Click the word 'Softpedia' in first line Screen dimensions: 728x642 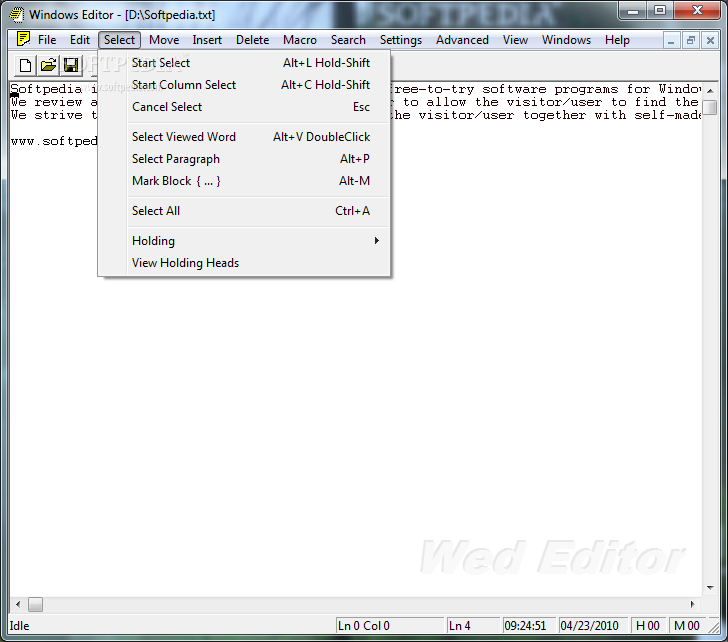tap(46, 89)
